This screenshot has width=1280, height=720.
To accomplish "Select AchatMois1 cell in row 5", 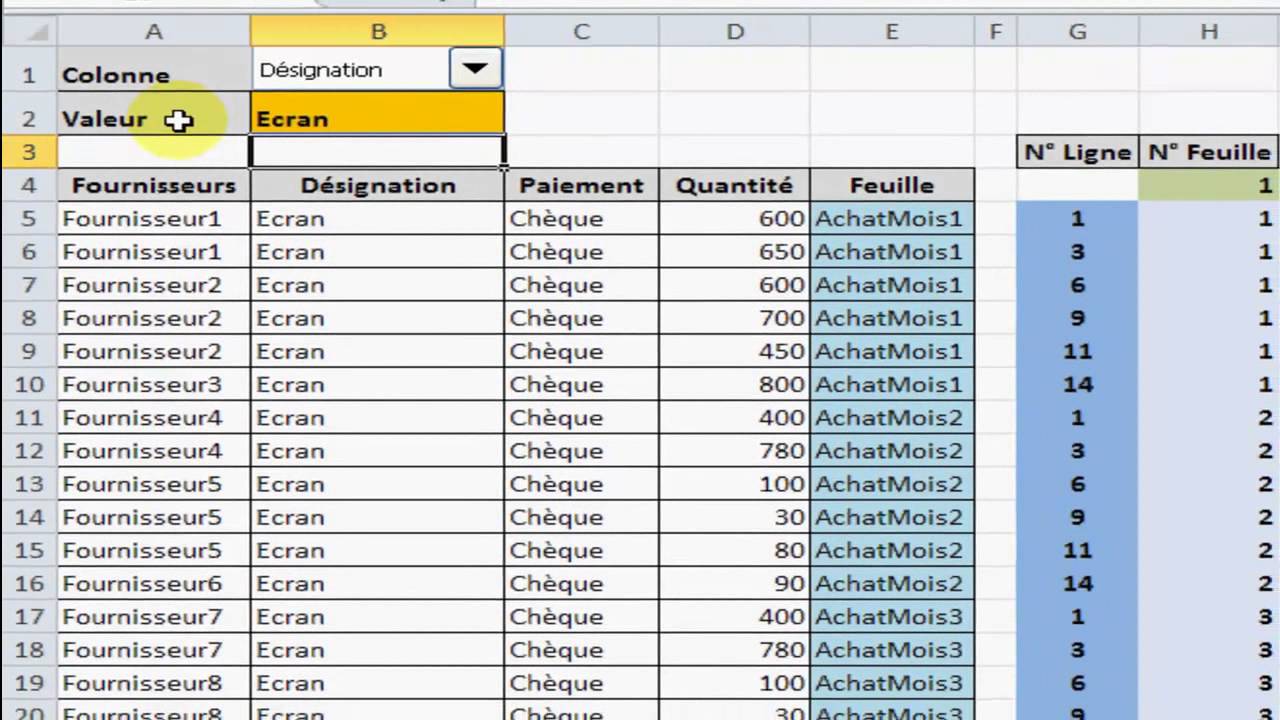I will pos(892,218).
